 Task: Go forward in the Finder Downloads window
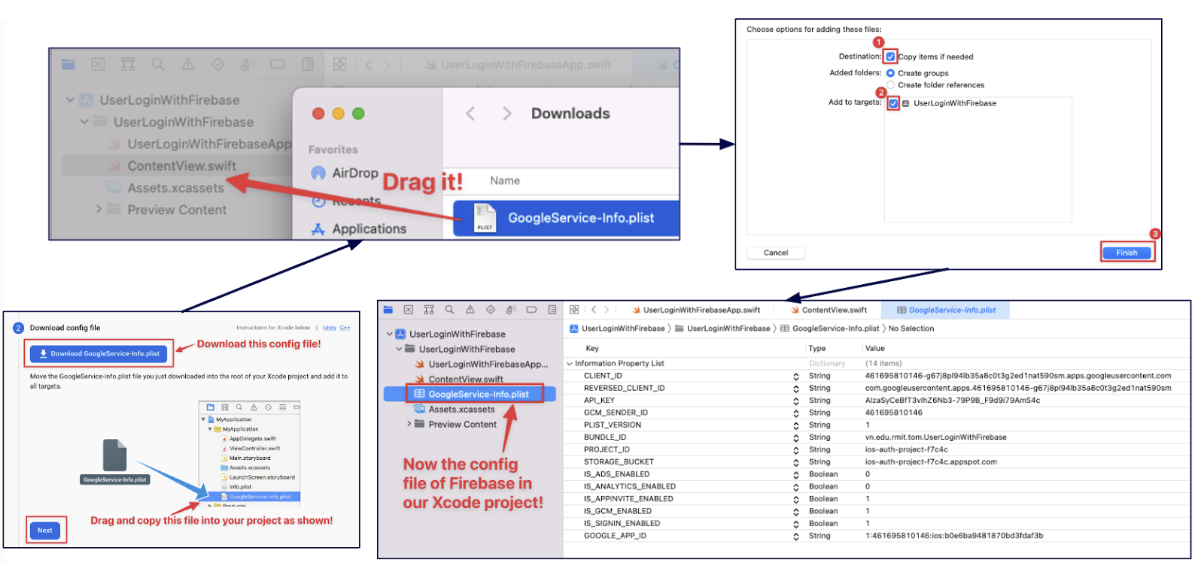507,114
